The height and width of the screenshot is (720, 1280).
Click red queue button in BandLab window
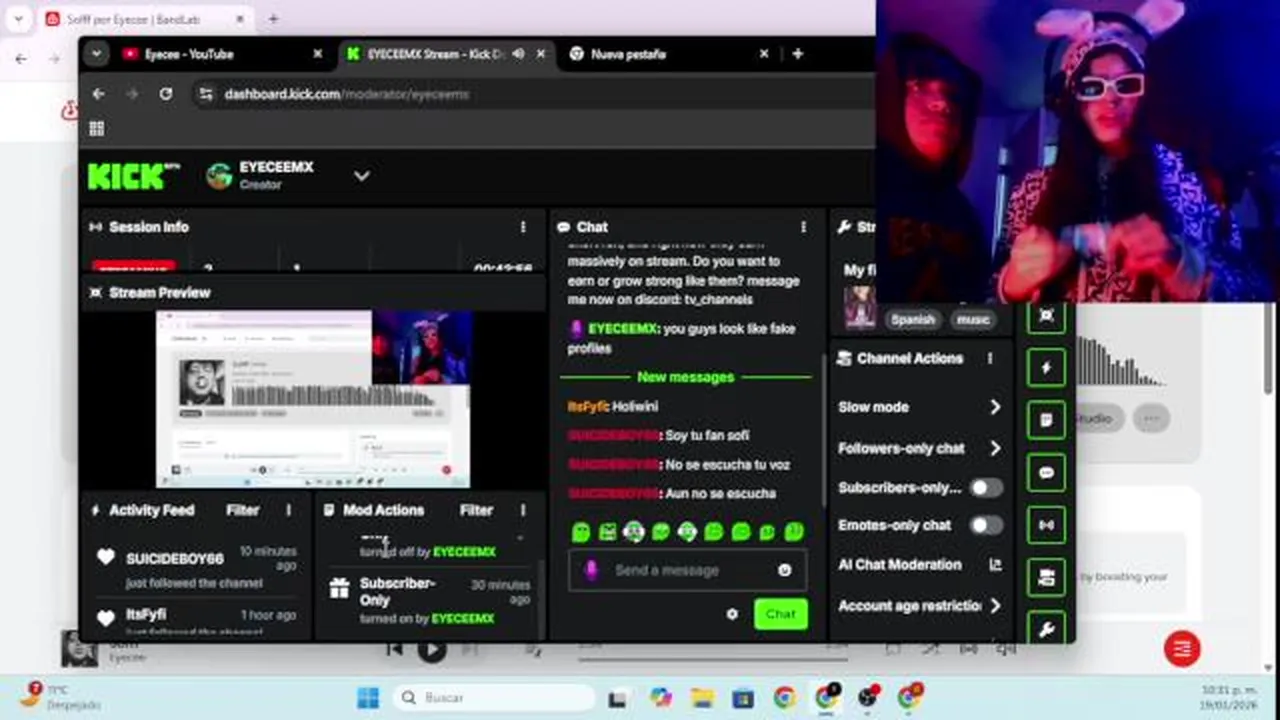1182,649
